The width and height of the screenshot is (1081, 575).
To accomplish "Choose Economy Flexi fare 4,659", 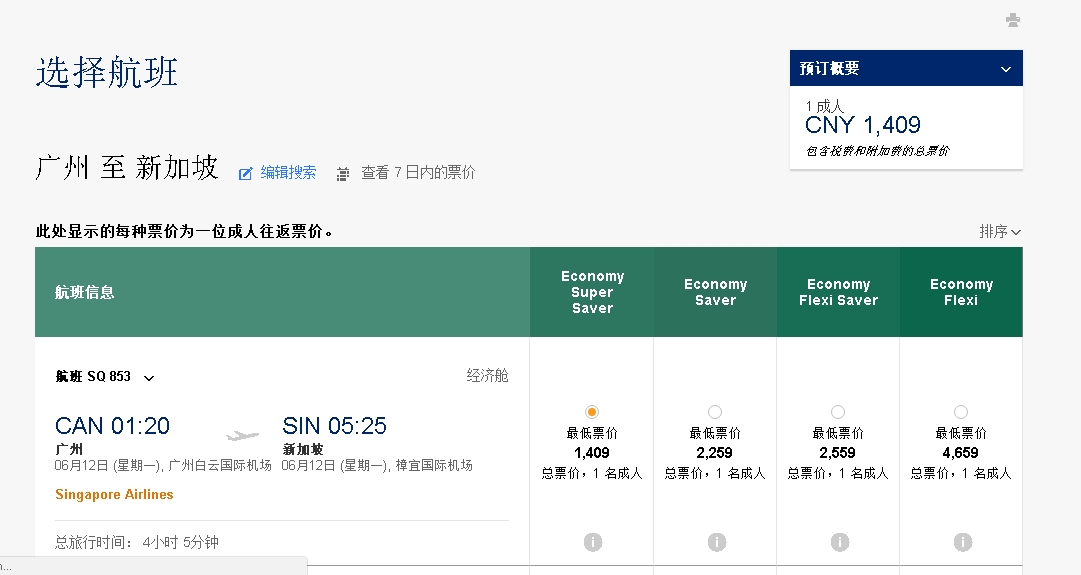I will coord(960,412).
